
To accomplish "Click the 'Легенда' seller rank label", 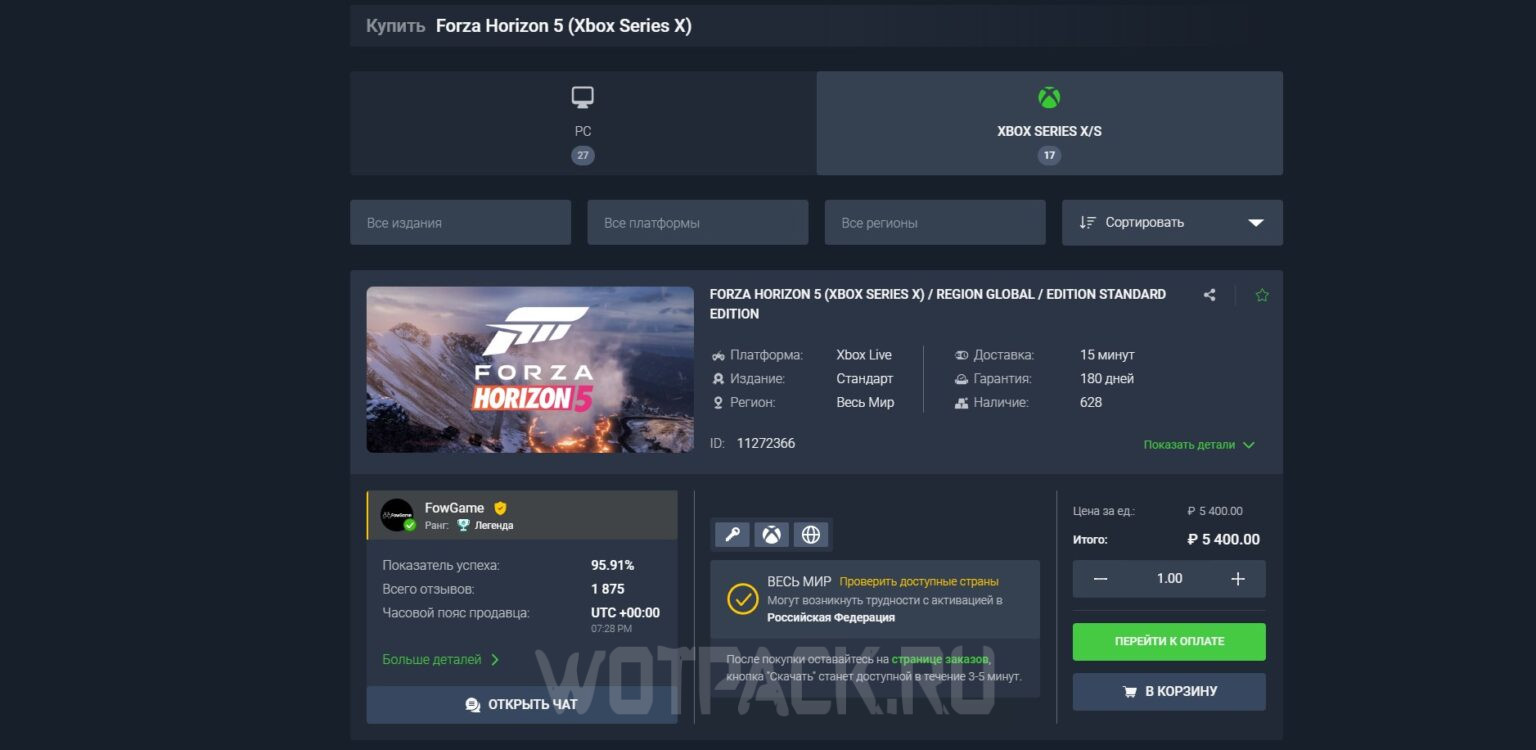I will click(x=494, y=526).
